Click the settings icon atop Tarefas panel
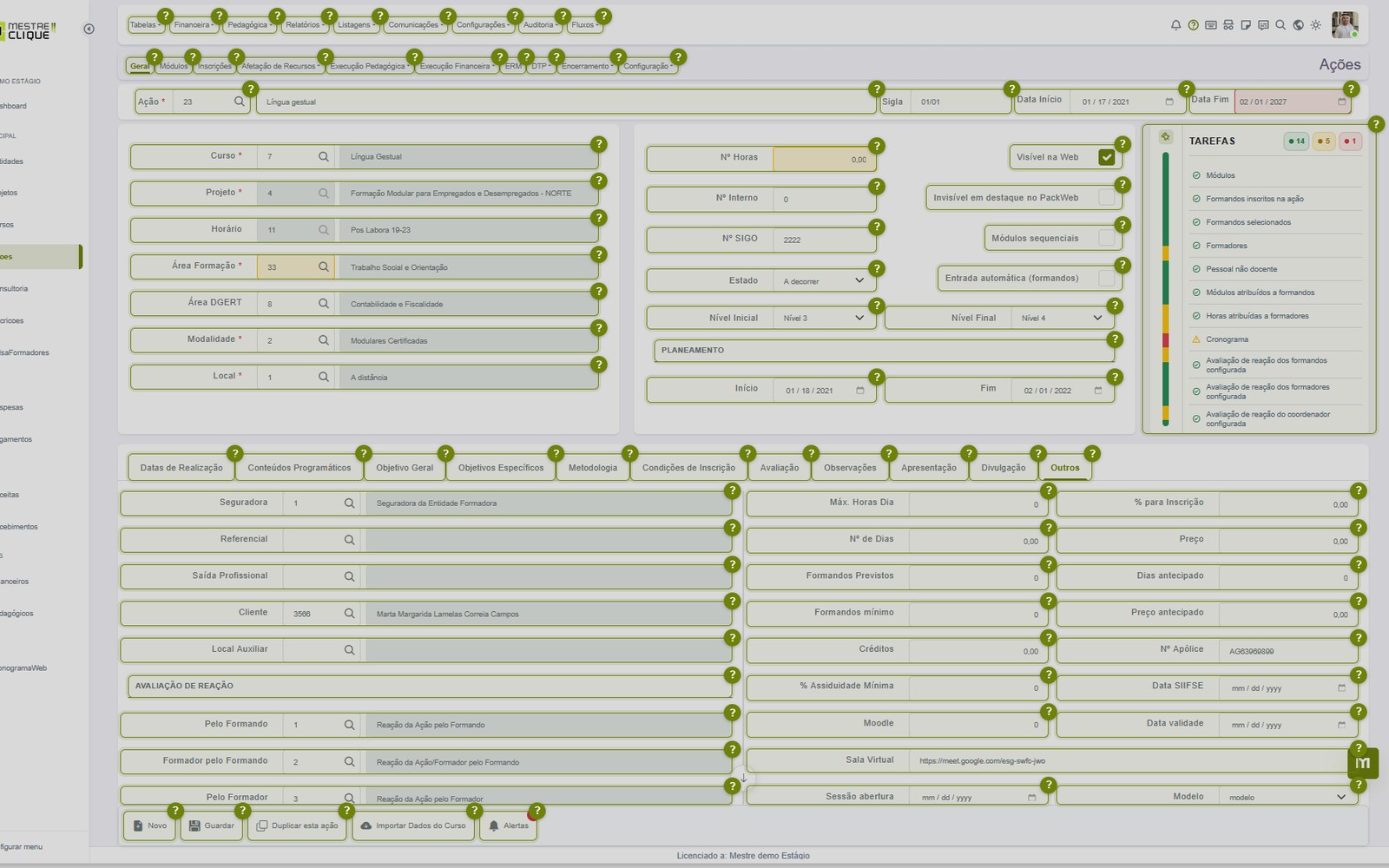 1166,137
